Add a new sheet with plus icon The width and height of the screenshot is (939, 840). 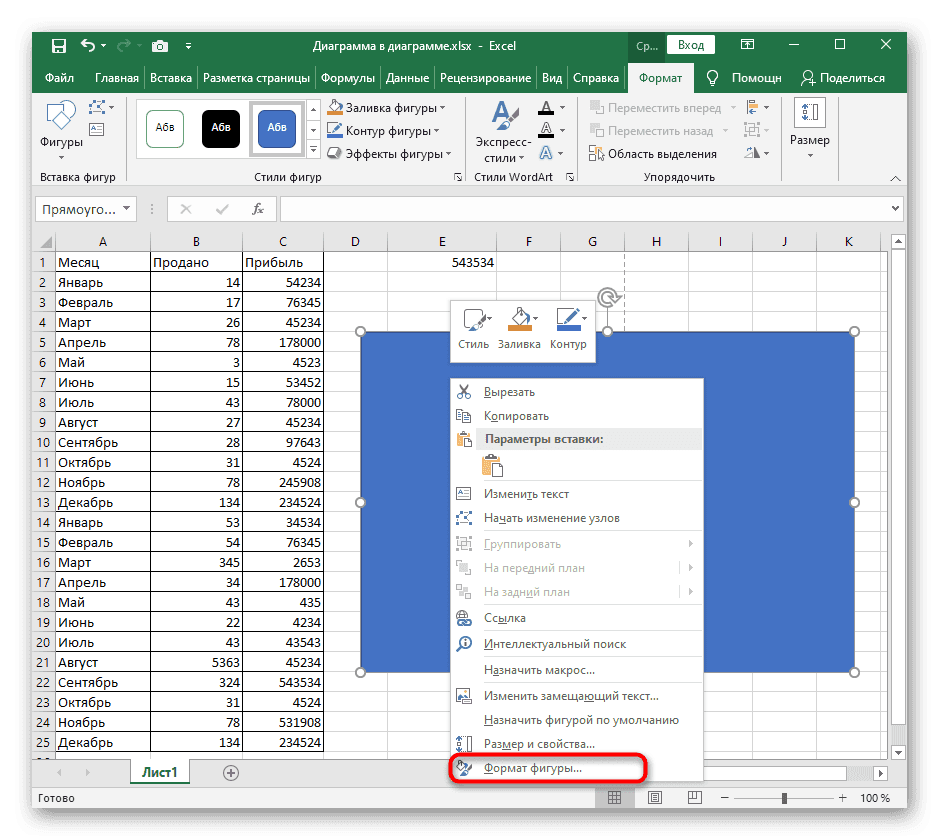coord(231,773)
